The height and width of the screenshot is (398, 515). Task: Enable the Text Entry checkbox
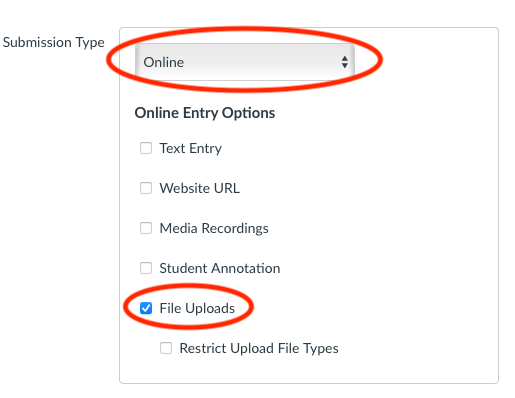(146, 148)
